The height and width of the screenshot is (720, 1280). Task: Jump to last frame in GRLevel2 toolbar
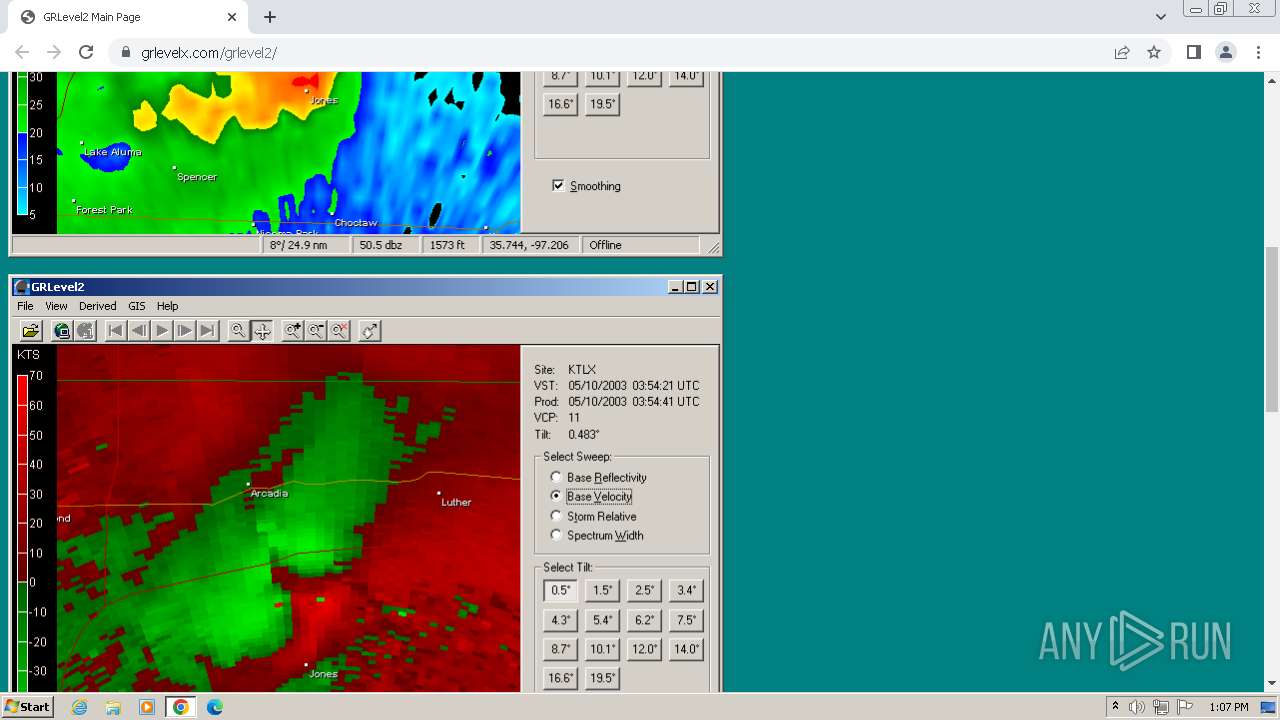[x=208, y=331]
